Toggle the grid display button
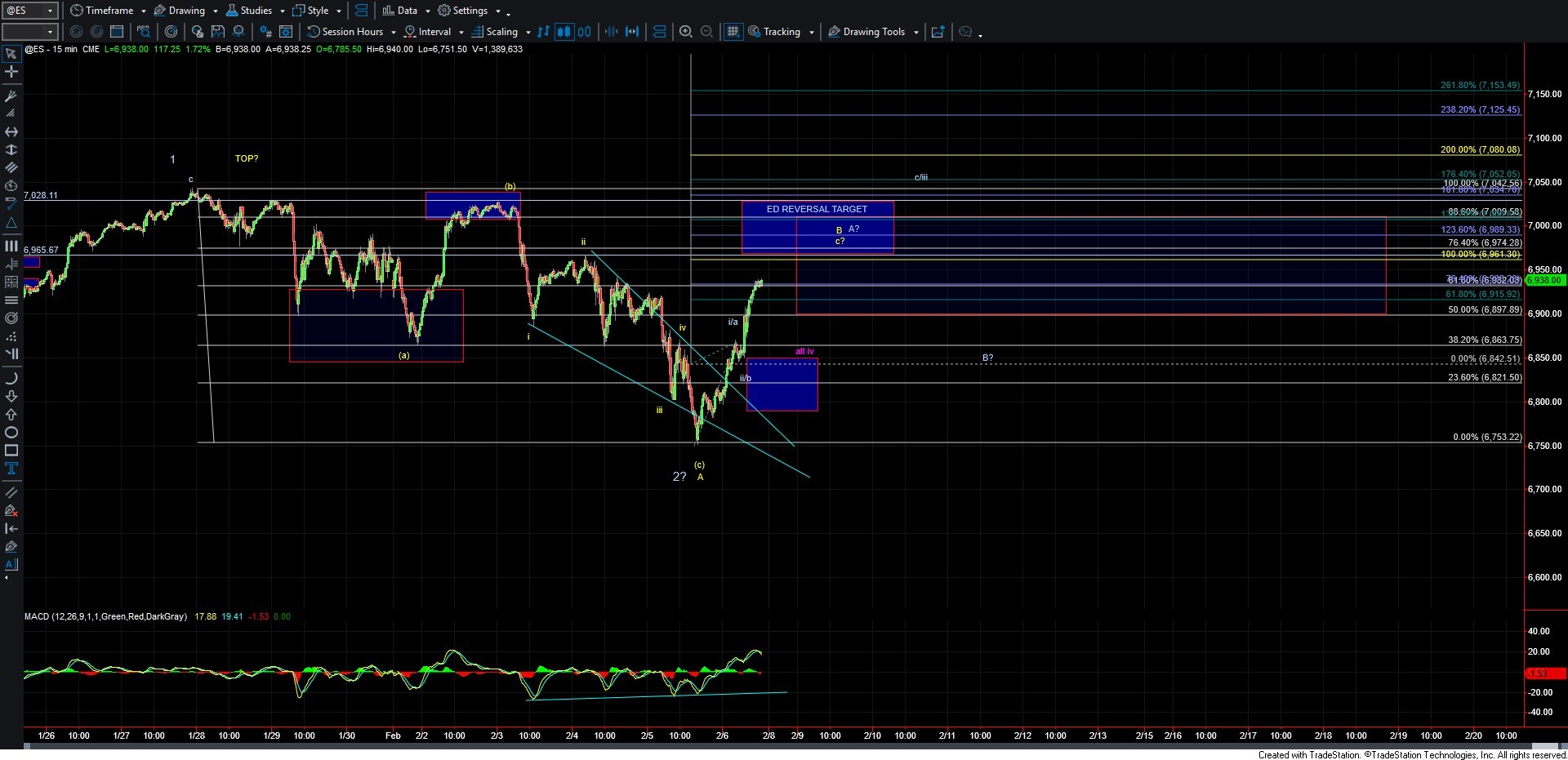This screenshot has height=760, width=1568. [x=733, y=32]
